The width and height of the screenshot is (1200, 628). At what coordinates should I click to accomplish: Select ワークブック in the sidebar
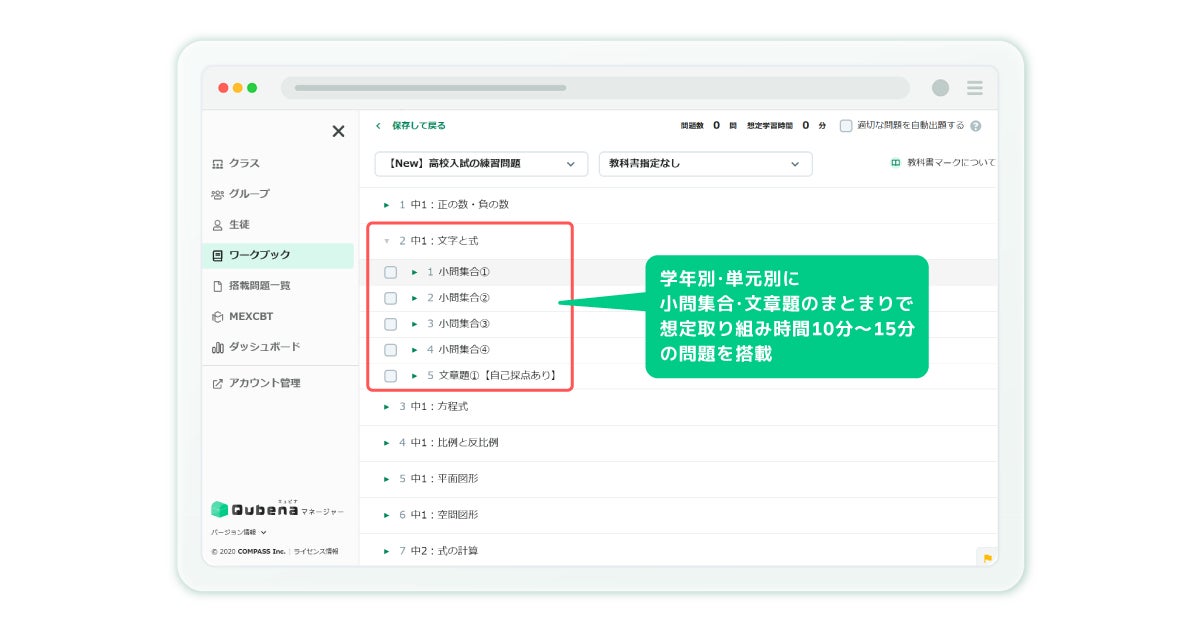[278, 256]
